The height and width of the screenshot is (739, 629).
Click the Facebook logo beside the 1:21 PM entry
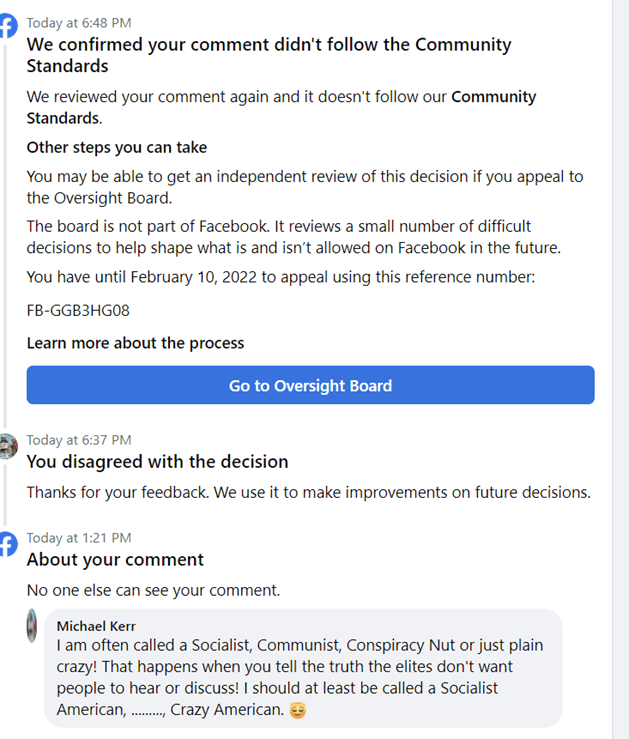8,544
